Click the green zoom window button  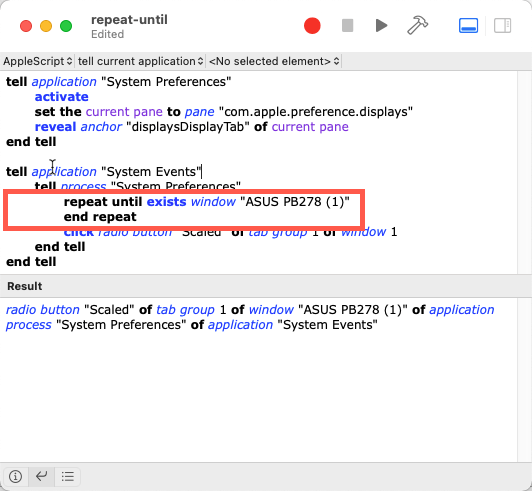click(x=66, y=26)
